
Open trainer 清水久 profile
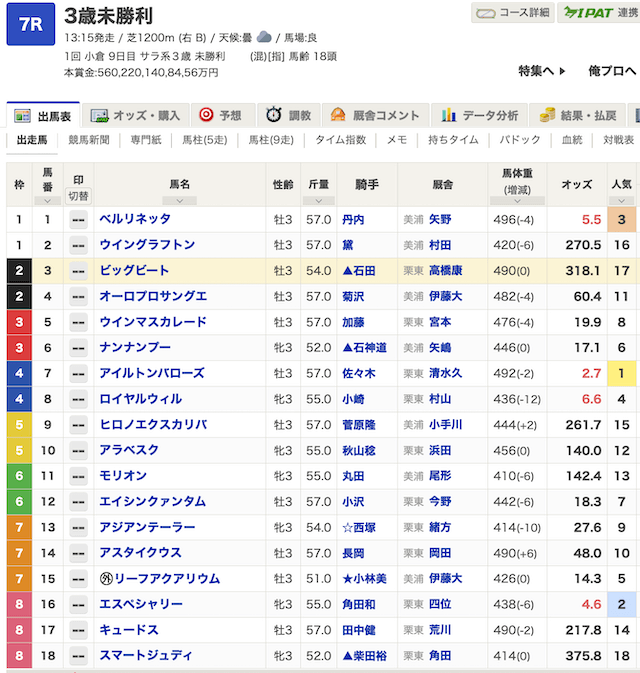pos(446,373)
